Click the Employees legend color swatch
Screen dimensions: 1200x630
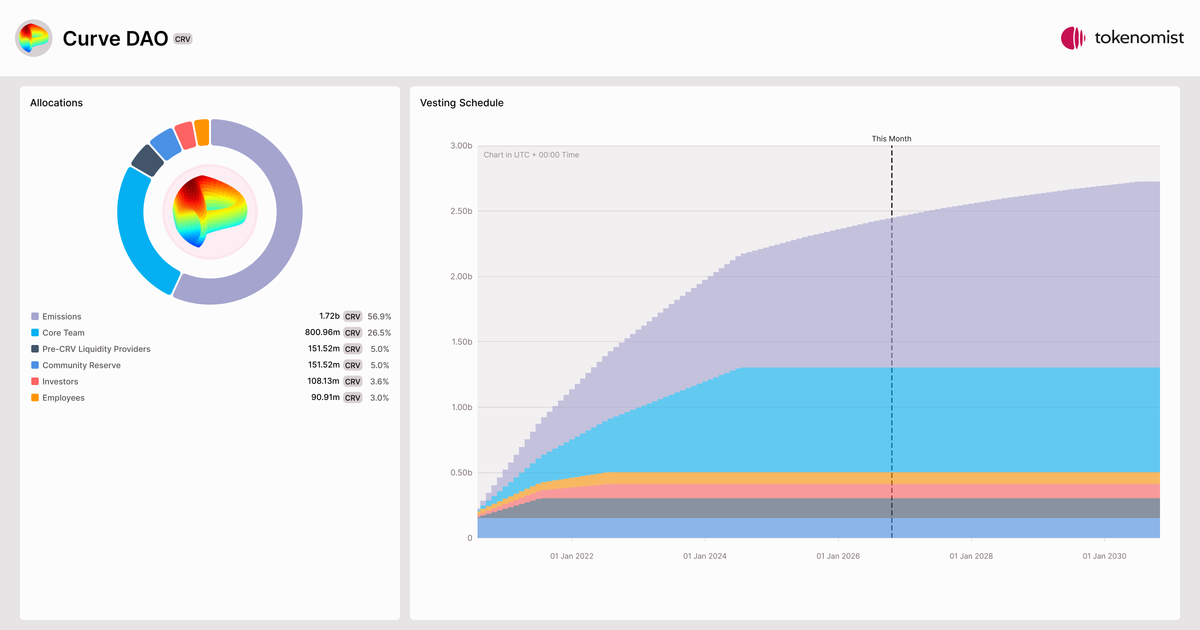35,398
